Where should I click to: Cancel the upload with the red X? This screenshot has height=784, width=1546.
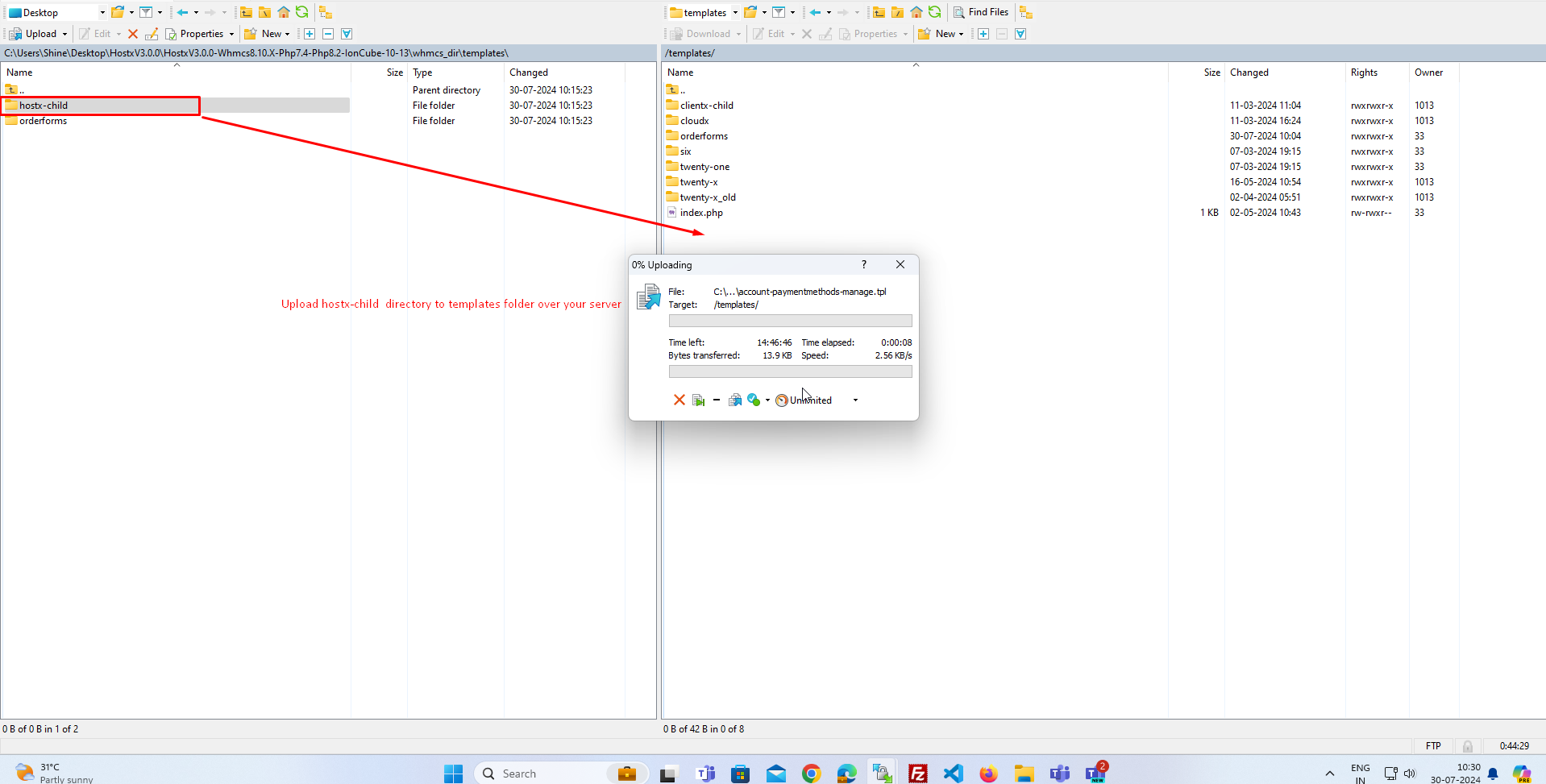[679, 400]
